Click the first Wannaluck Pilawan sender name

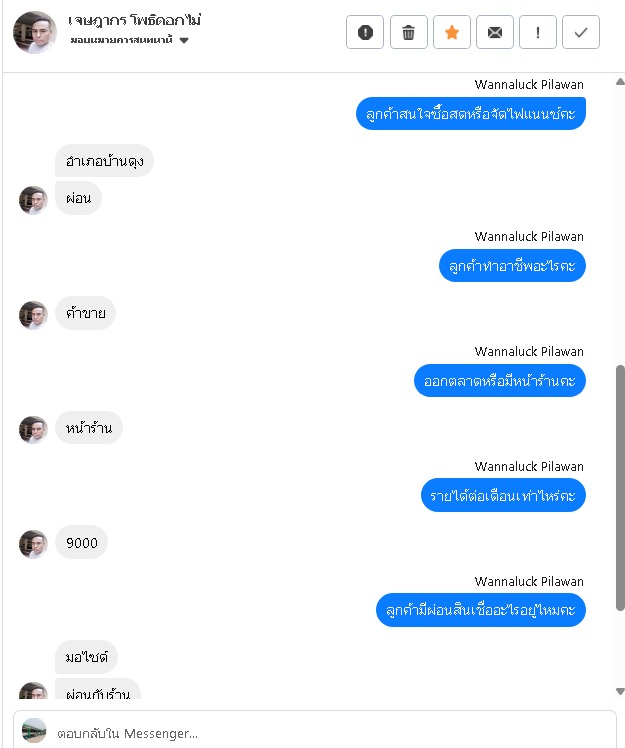click(529, 84)
